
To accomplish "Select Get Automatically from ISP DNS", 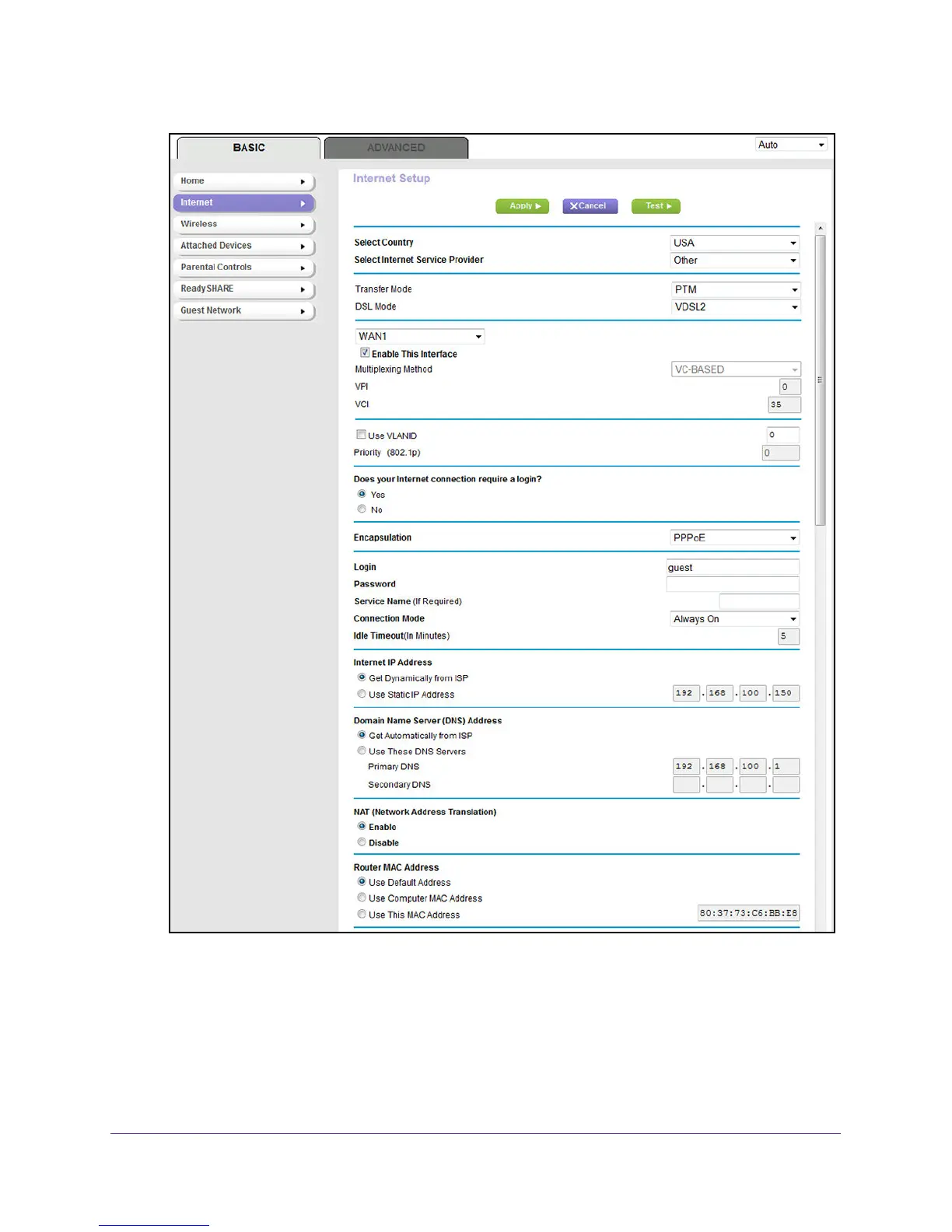I will [x=362, y=735].
